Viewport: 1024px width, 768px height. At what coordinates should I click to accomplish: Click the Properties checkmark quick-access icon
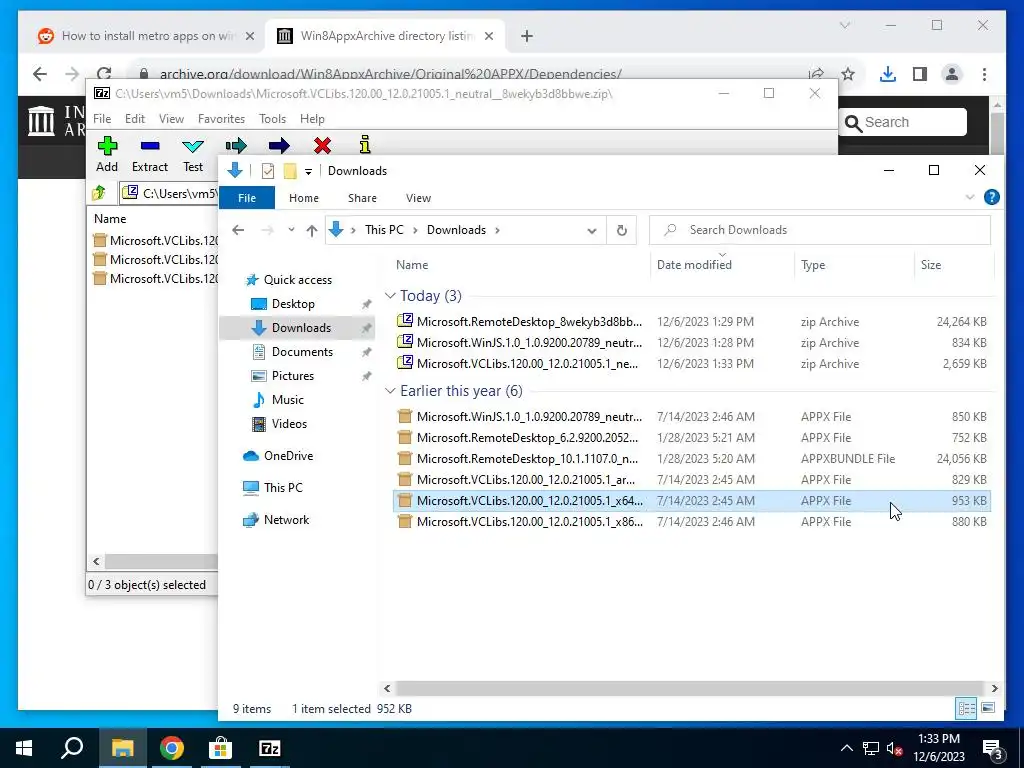268,171
